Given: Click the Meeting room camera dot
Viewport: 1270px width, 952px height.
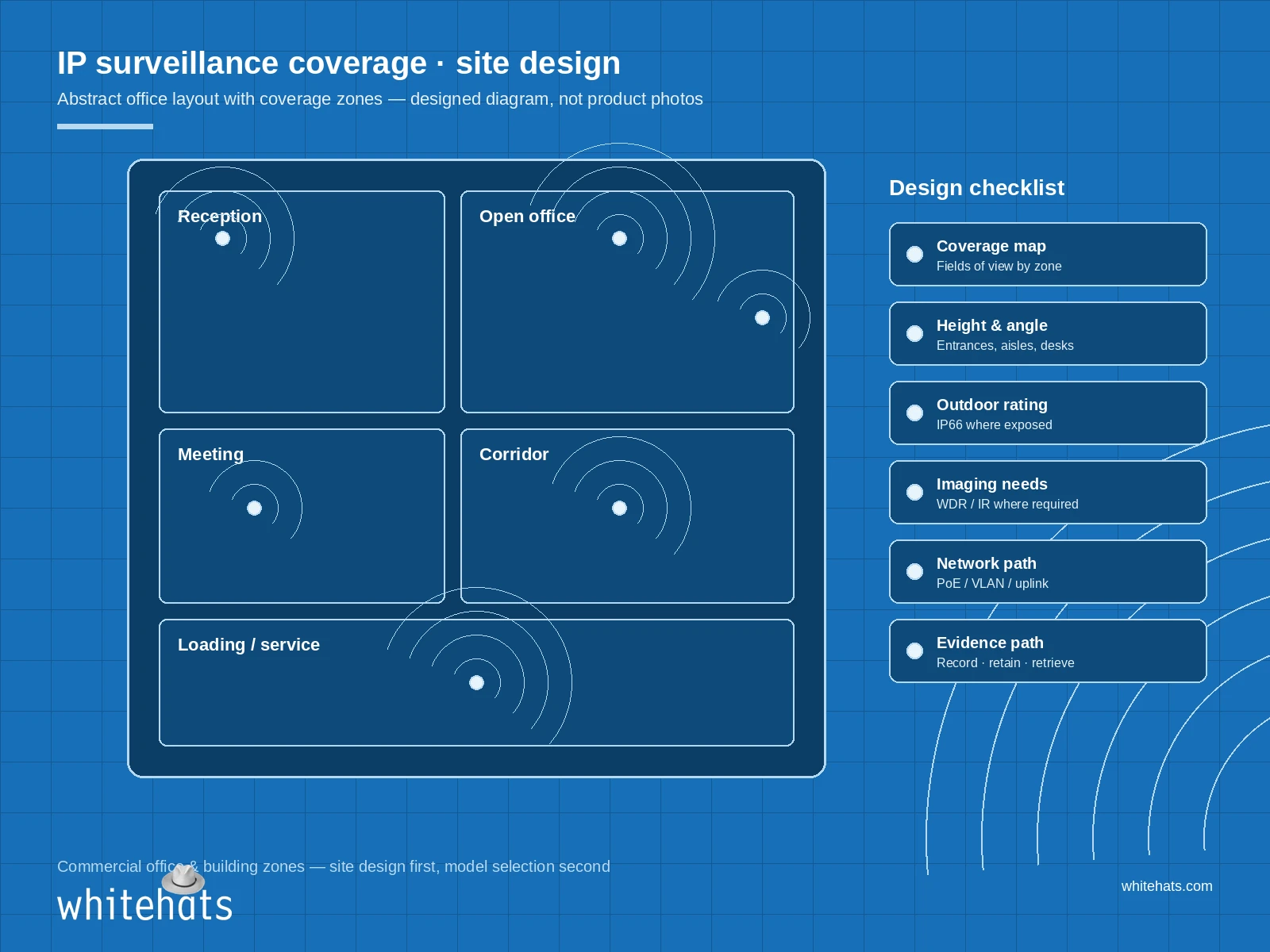Looking at the screenshot, I should tap(254, 508).
